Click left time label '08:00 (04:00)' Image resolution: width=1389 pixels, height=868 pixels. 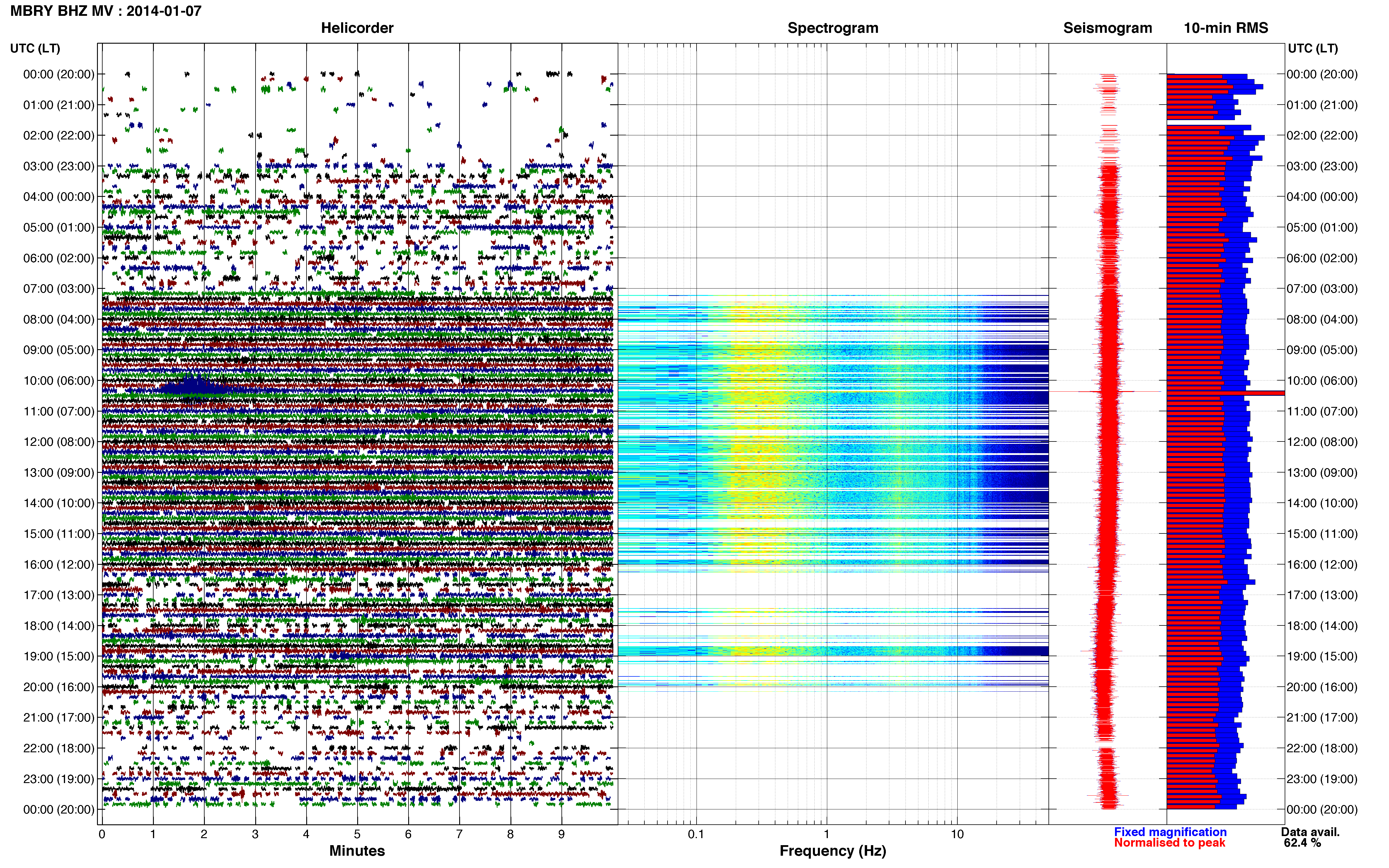pos(59,319)
